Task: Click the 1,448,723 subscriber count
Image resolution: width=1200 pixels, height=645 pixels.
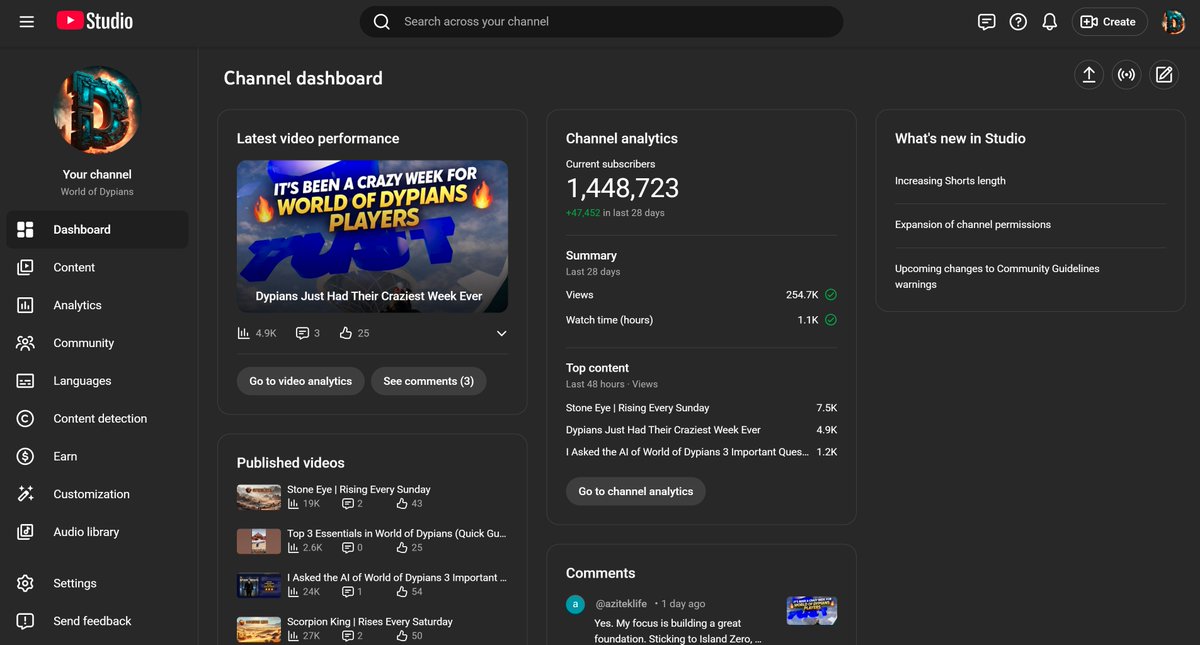Action: [x=622, y=188]
